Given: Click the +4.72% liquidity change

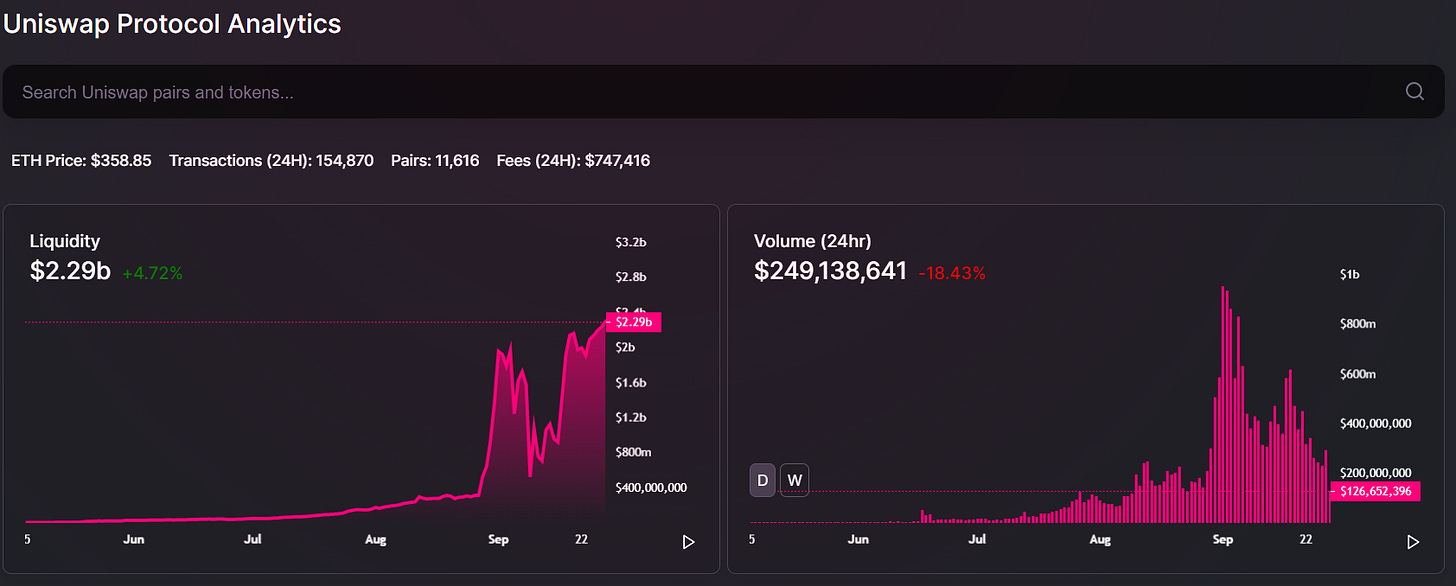Looking at the screenshot, I should pyautogui.click(x=153, y=273).
